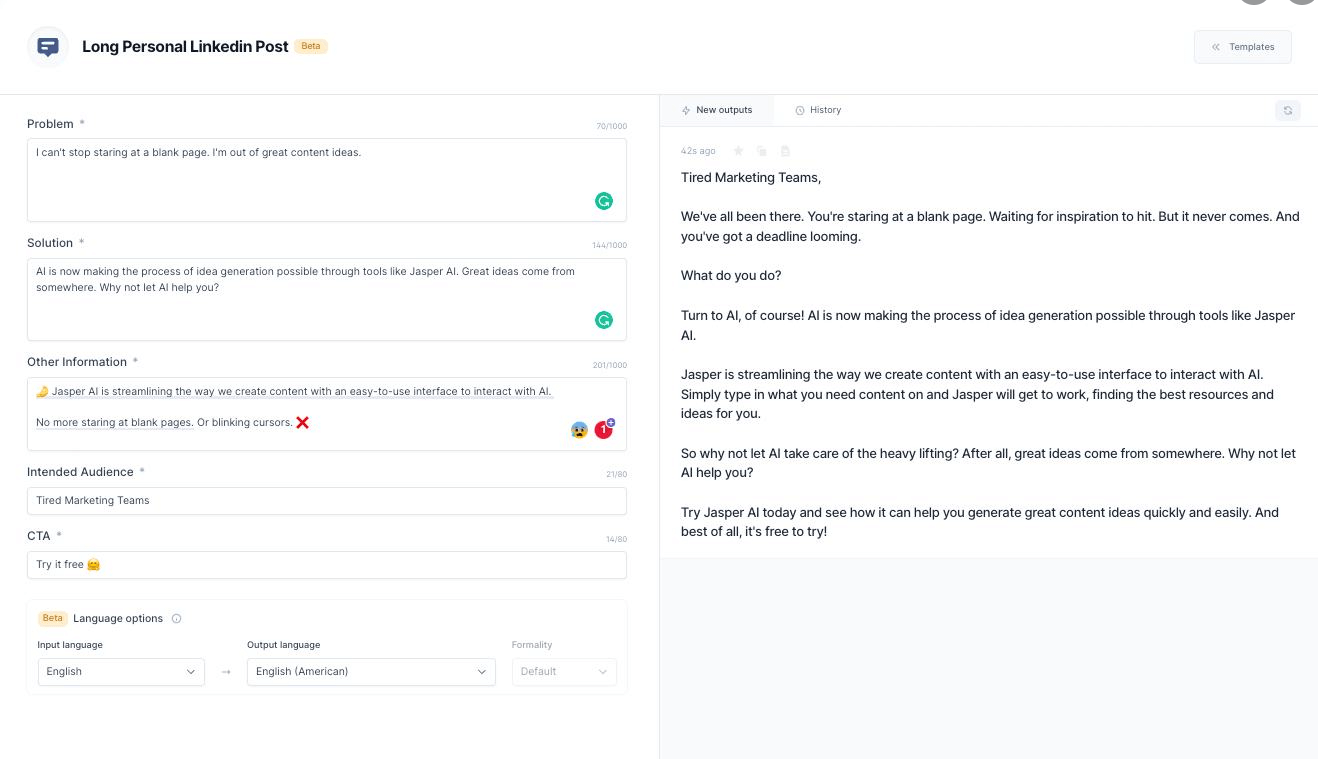This screenshot has width=1318, height=759.
Task: Click the CTA input field
Action: 326,565
